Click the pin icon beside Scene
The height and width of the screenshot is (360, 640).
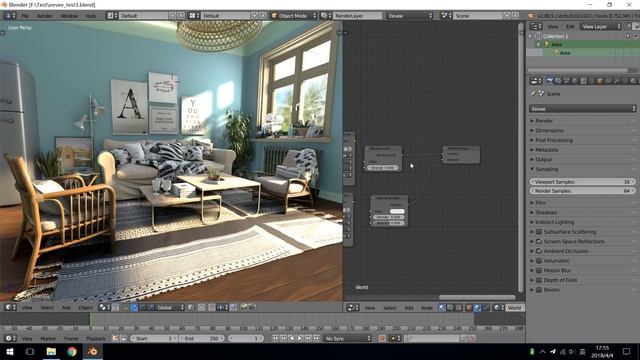point(533,93)
